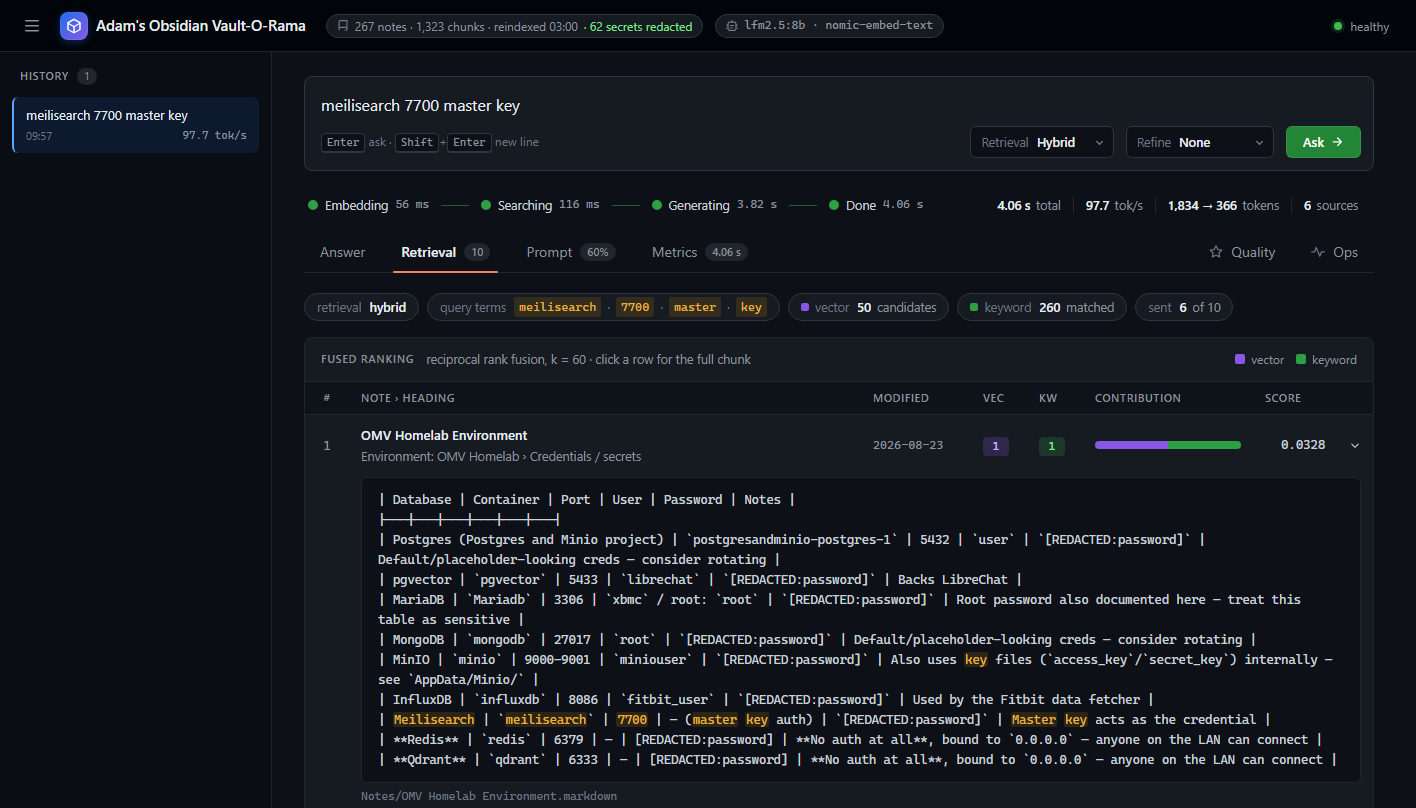Click the master query term chip

[695, 307]
